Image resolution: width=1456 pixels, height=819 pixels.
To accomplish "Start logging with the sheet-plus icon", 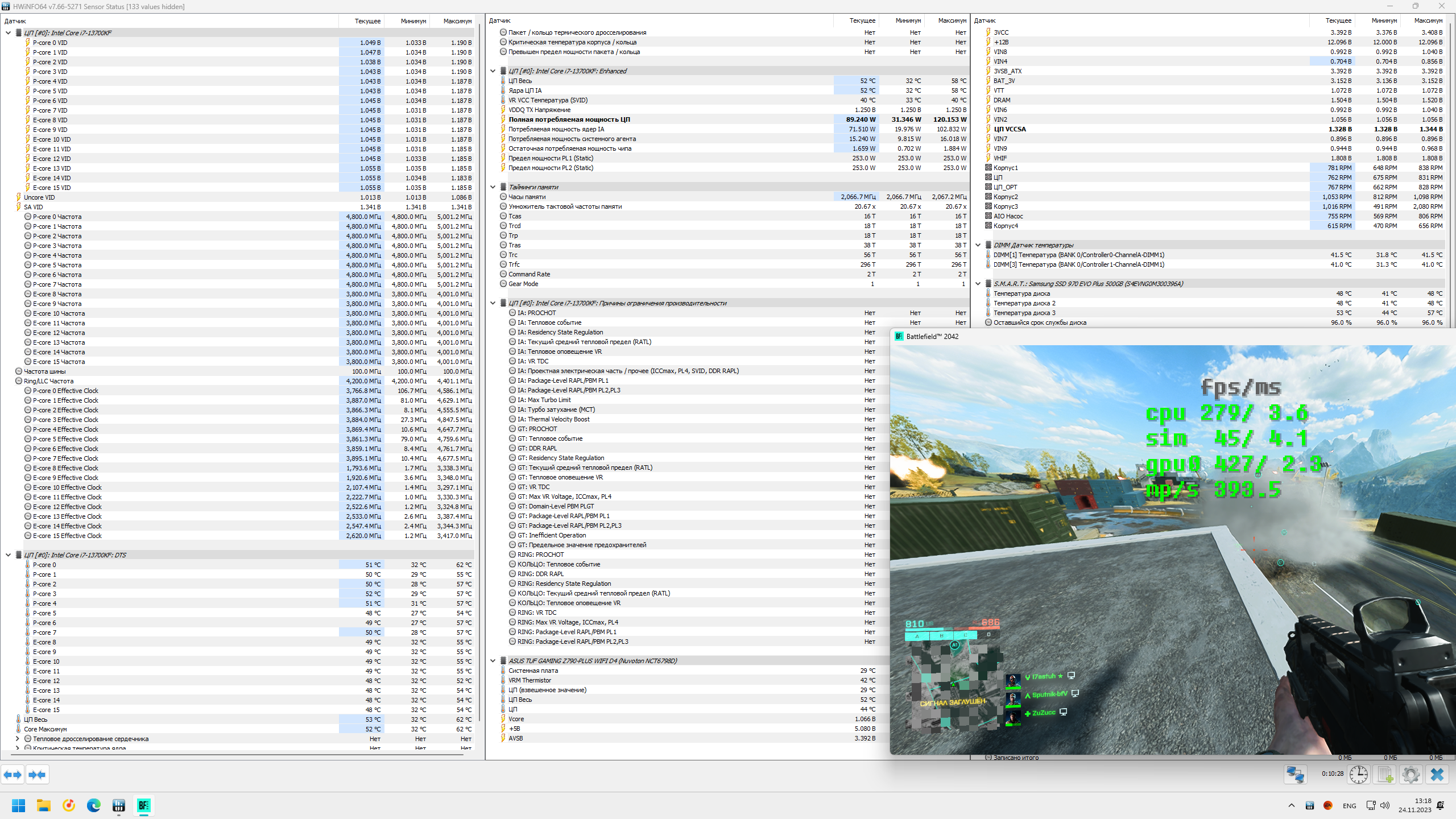I will [1385, 775].
